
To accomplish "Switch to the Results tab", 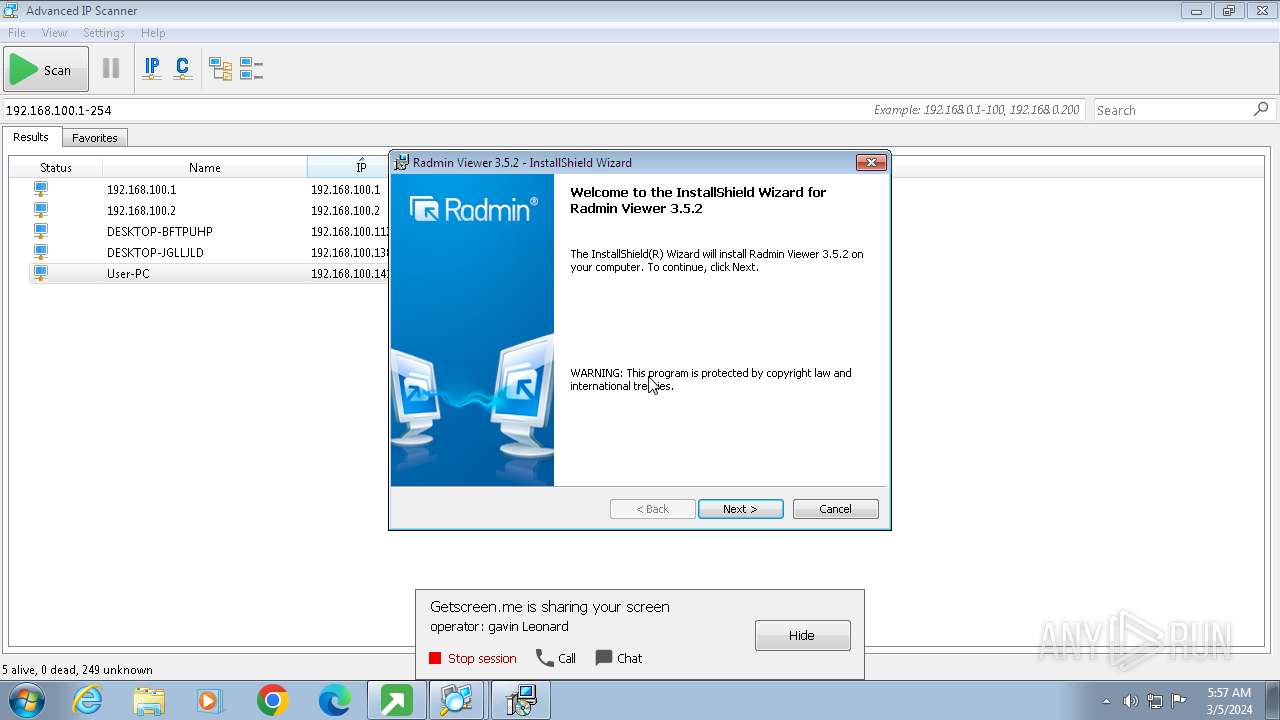I will (31, 137).
